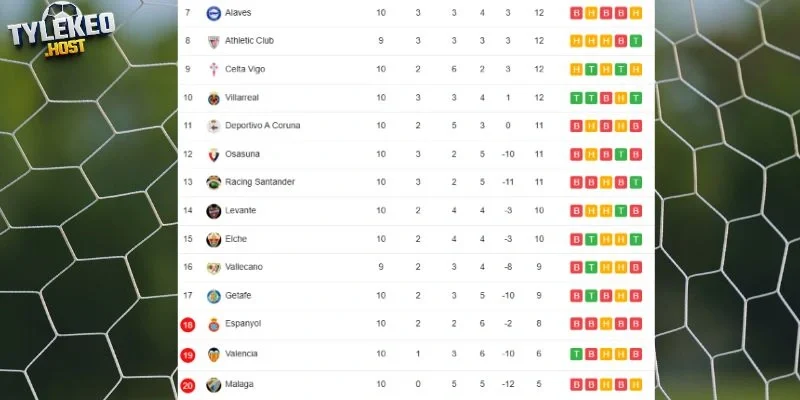The width and height of the screenshot is (800, 400).
Task: Click the Alaves club crest icon
Action: (213, 13)
